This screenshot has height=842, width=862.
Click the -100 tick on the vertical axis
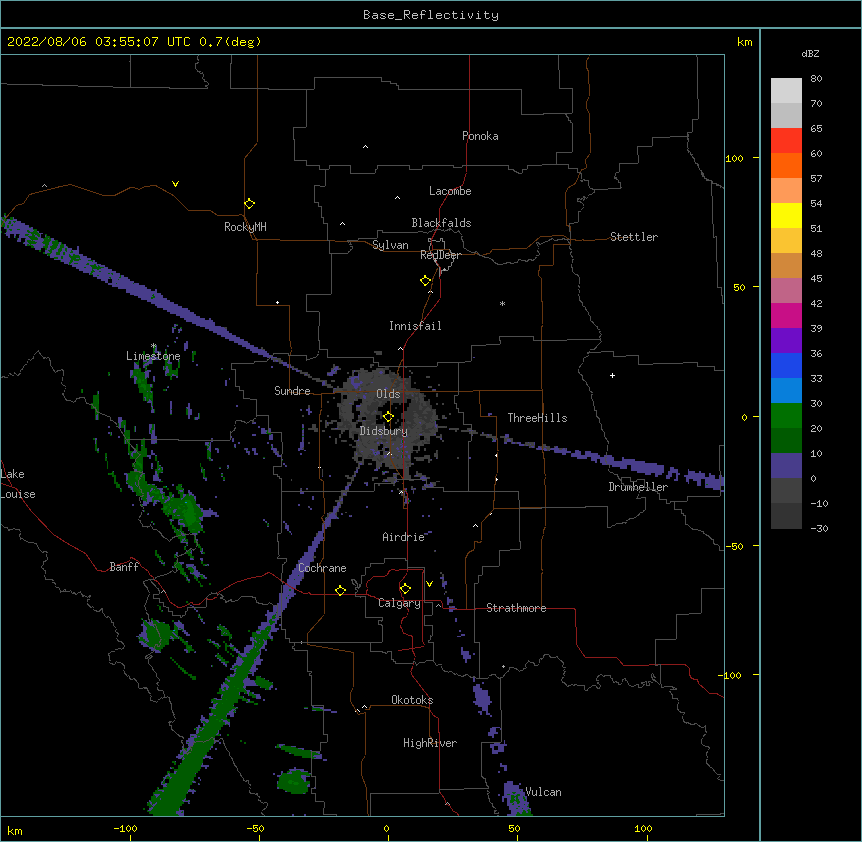pos(731,675)
